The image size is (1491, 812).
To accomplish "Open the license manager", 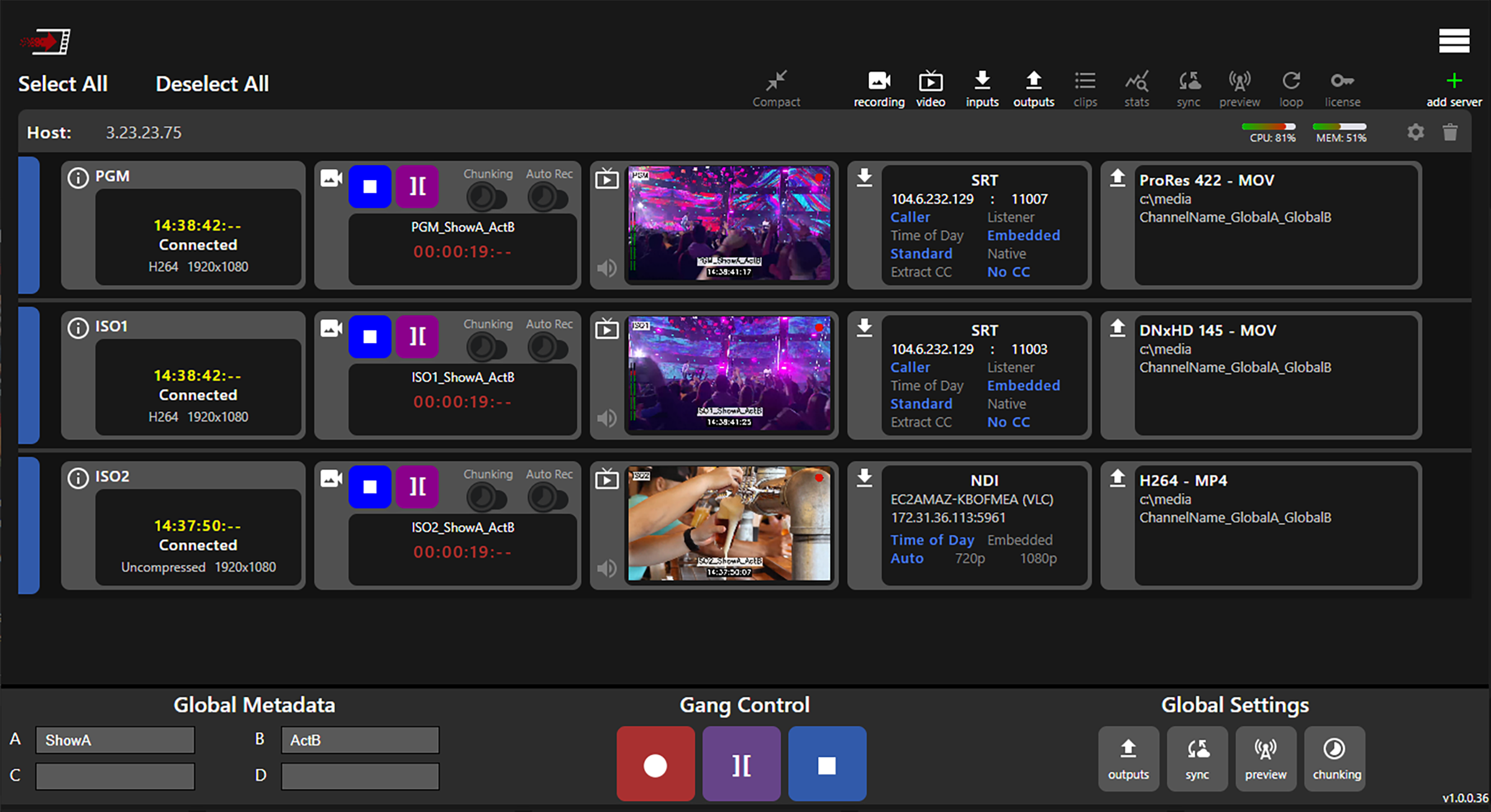I will [x=1343, y=87].
